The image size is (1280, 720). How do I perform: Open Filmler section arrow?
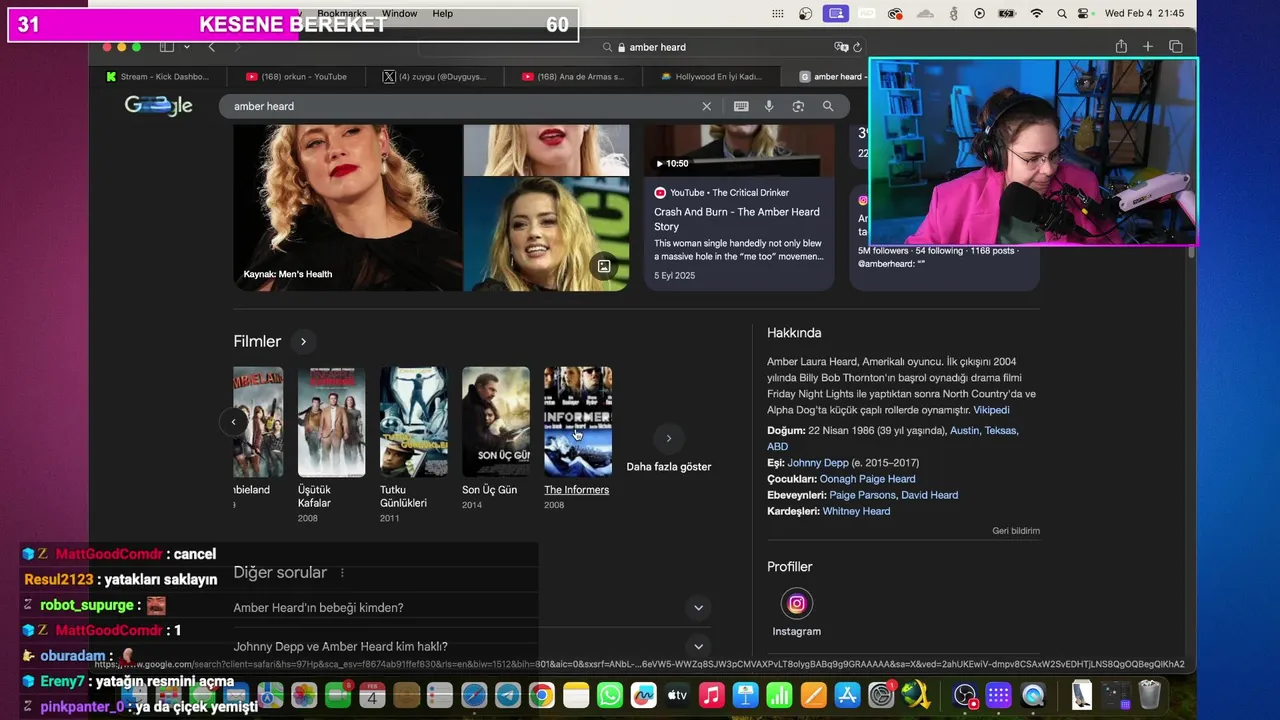click(x=303, y=342)
